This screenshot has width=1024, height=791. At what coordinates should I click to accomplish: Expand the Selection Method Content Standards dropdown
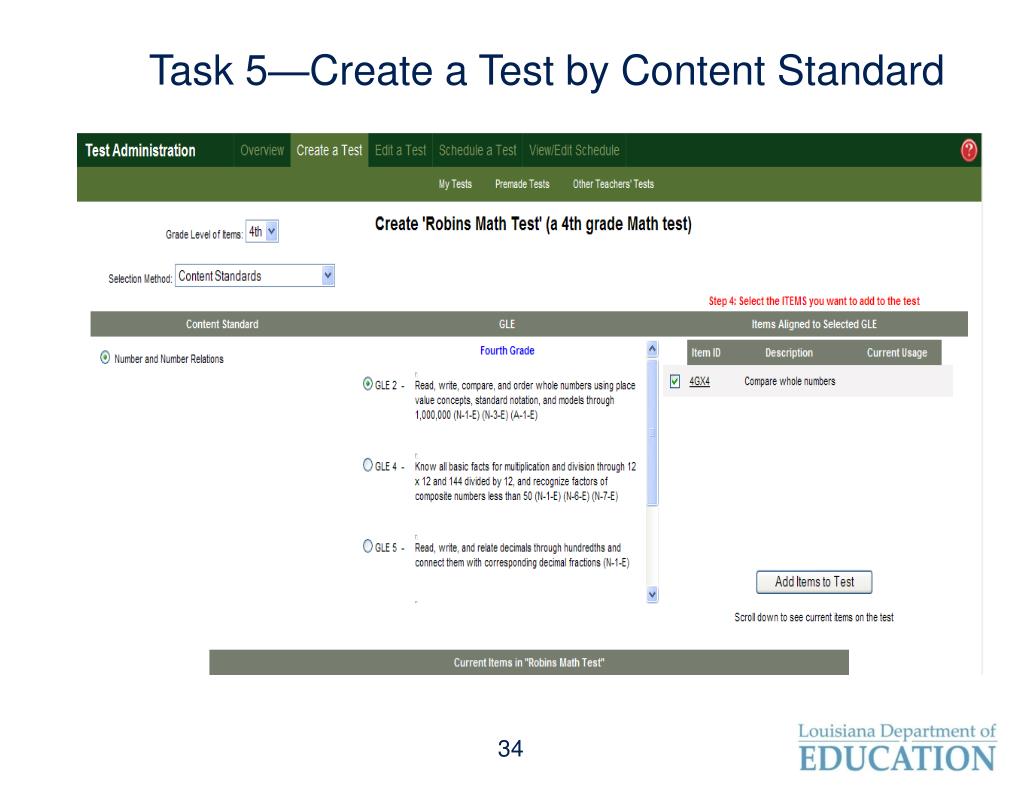[x=255, y=276]
